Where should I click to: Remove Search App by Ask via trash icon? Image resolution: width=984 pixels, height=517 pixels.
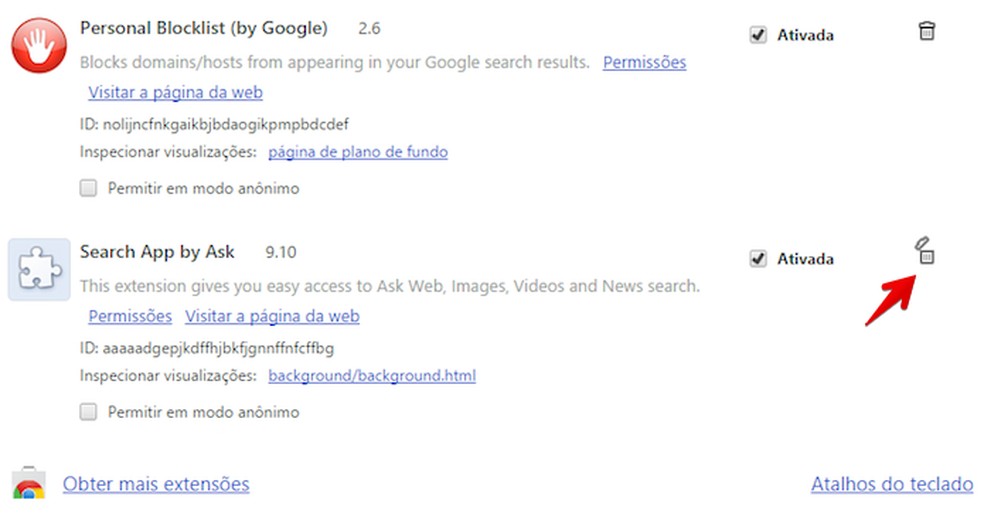click(x=926, y=254)
